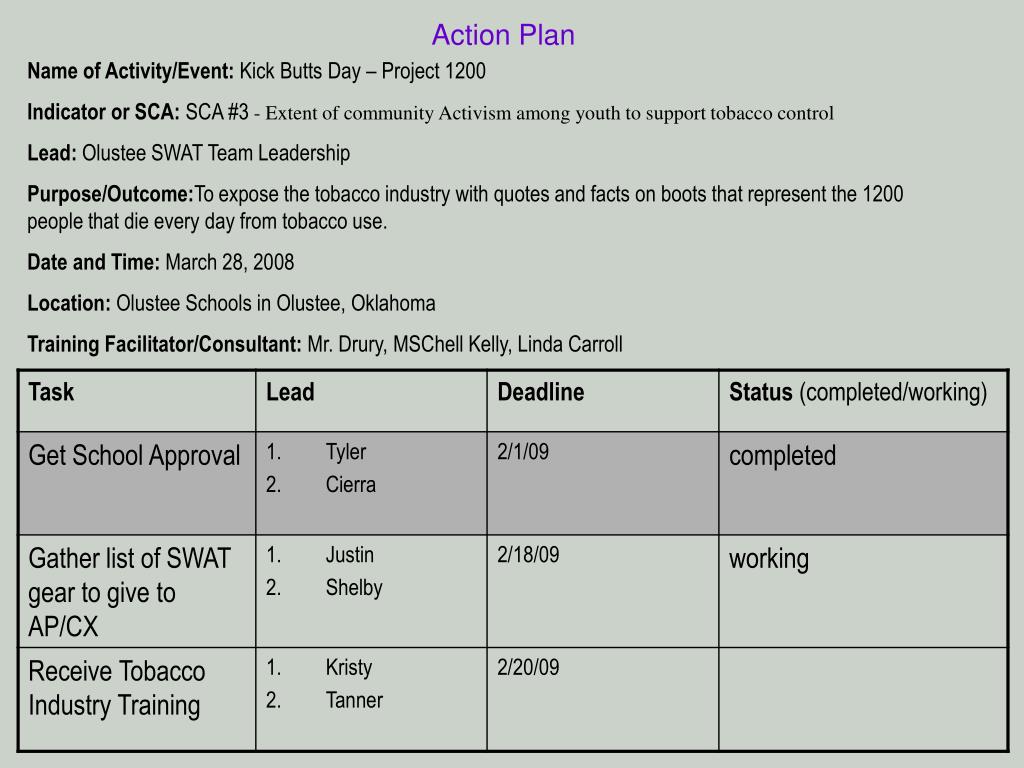Select the 2/20/09 deadline cell
The height and width of the screenshot is (768, 1024).
point(528,668)
